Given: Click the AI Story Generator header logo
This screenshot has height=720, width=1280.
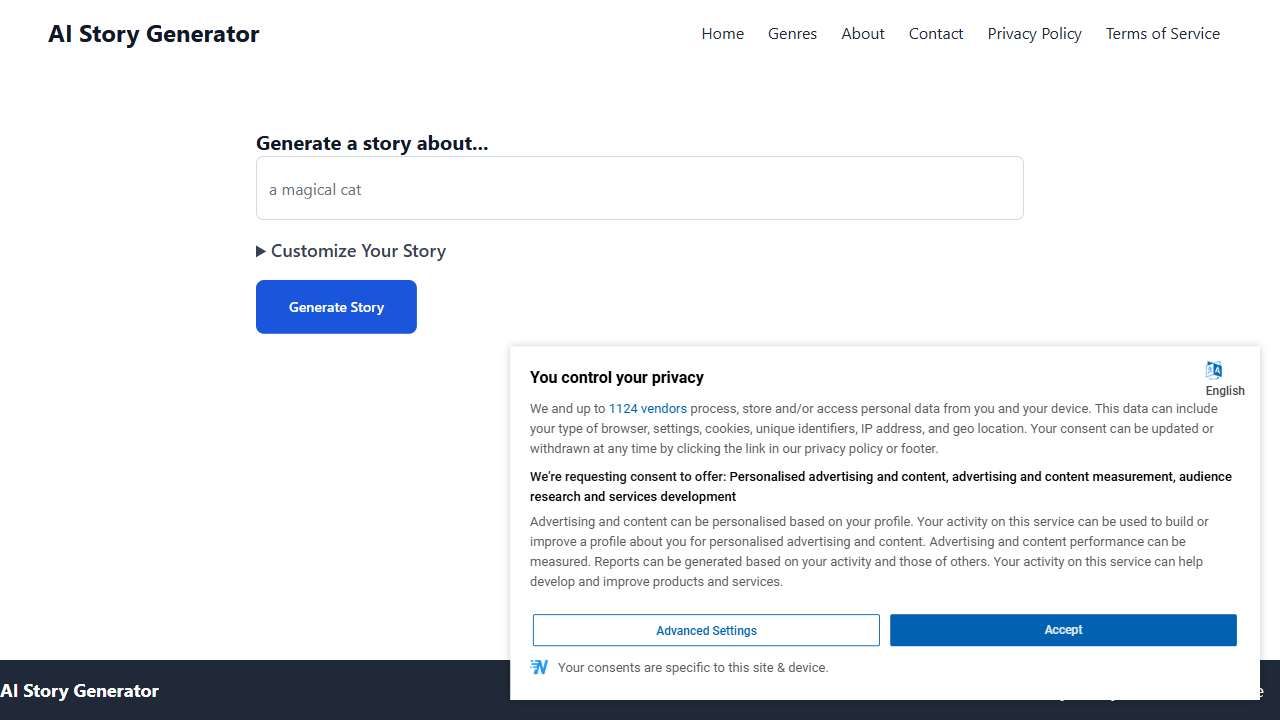Looking at the screenshot, I should point(153,33).
